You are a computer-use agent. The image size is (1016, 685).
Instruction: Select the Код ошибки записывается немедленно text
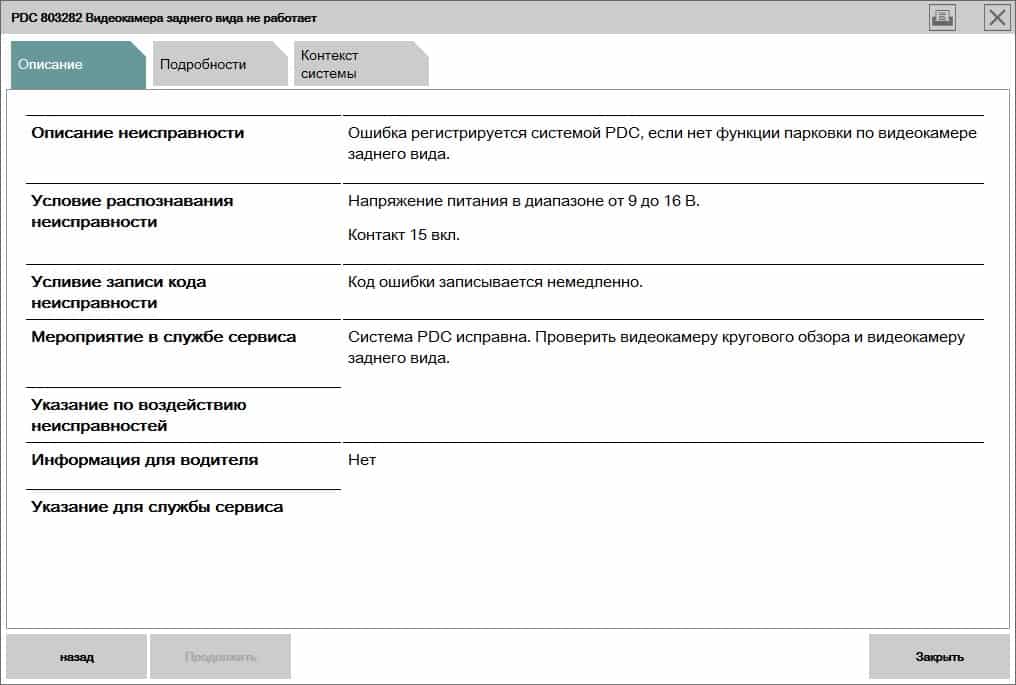[495, 282]
